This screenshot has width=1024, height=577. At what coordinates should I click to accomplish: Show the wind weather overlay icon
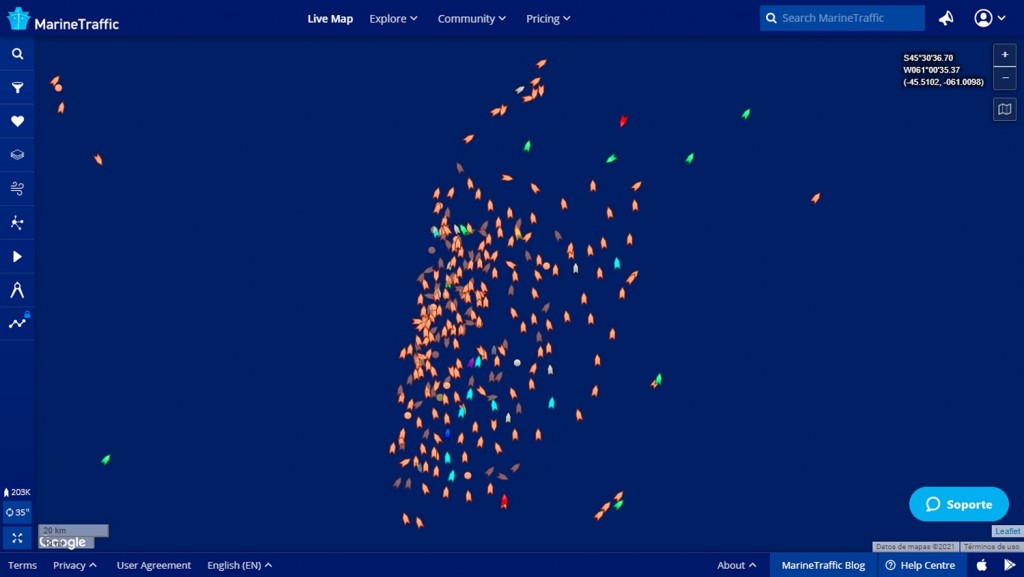point(17,188)
